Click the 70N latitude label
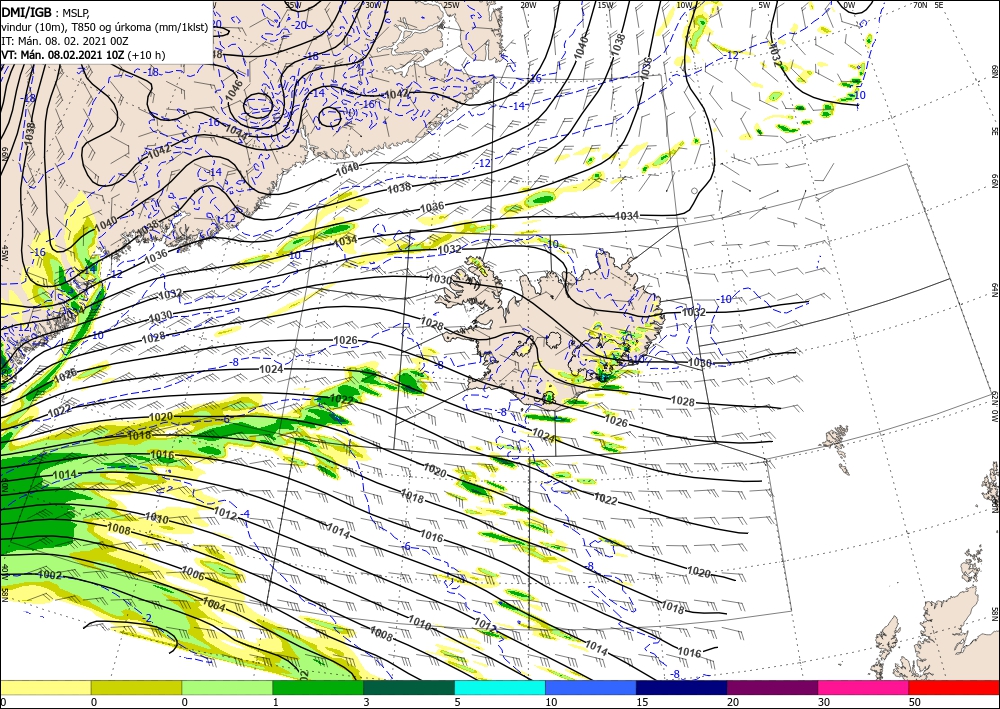Viewport: 1000px width, 709px height. [x=919, y=5]
